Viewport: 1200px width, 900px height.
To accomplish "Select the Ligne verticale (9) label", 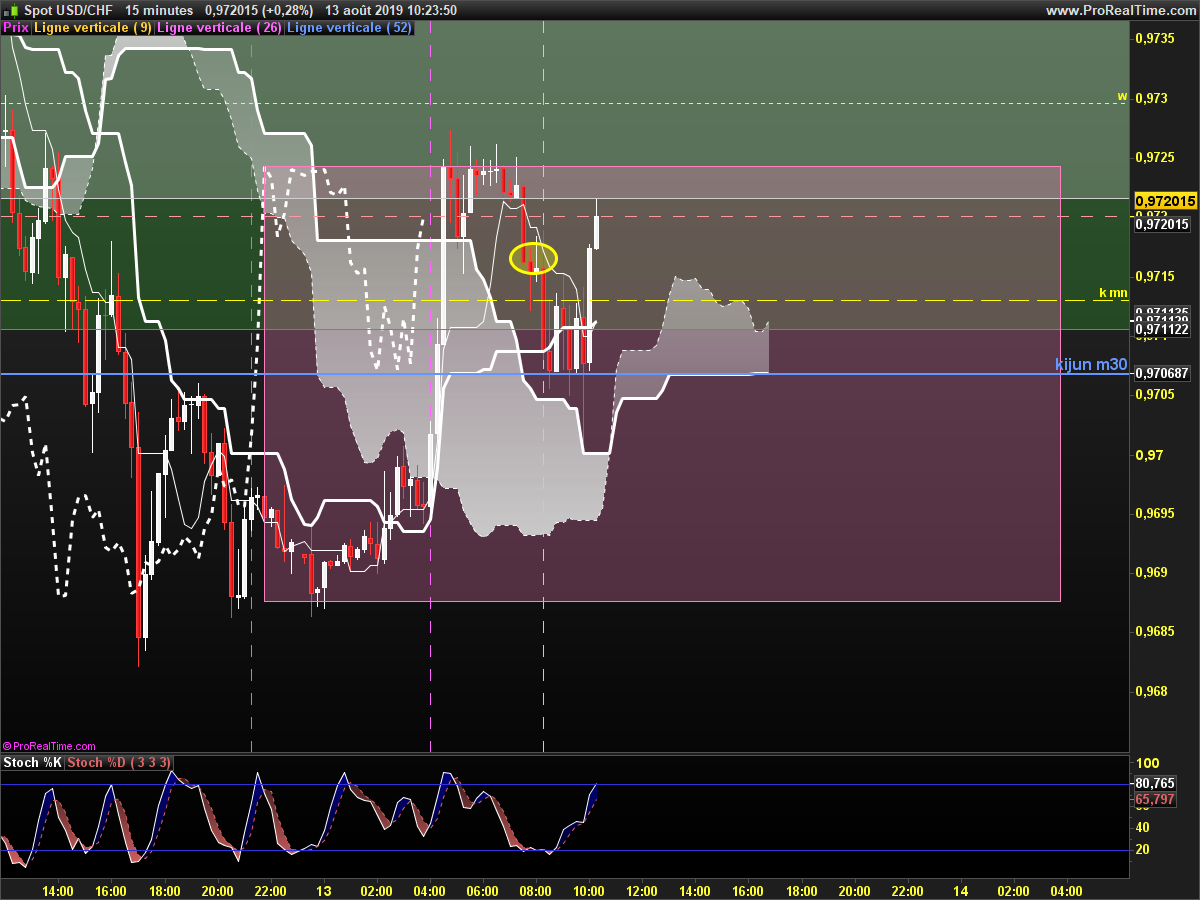I will coord(93,28).
